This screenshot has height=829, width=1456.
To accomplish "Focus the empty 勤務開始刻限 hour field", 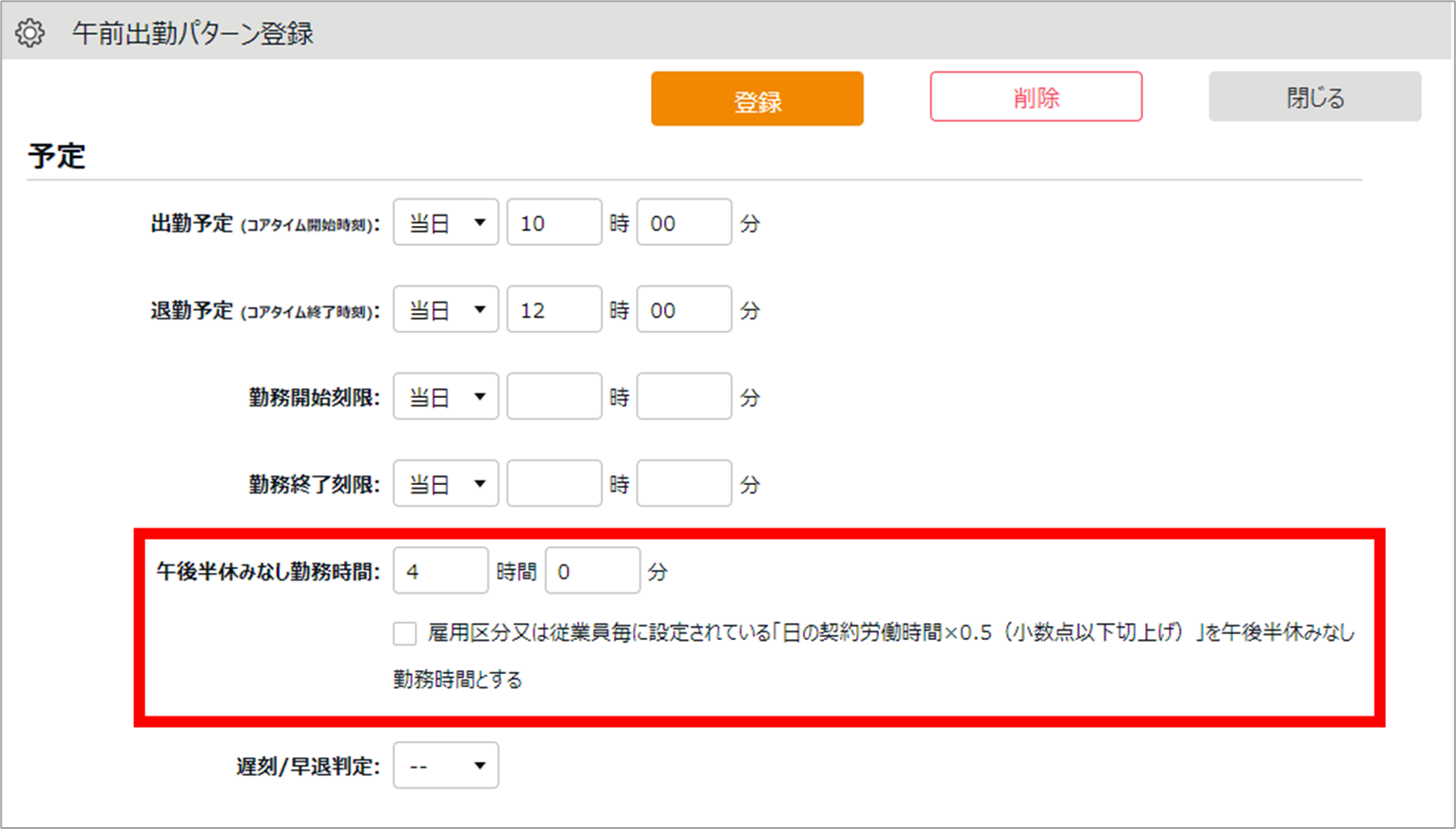I will click(554, 397).
